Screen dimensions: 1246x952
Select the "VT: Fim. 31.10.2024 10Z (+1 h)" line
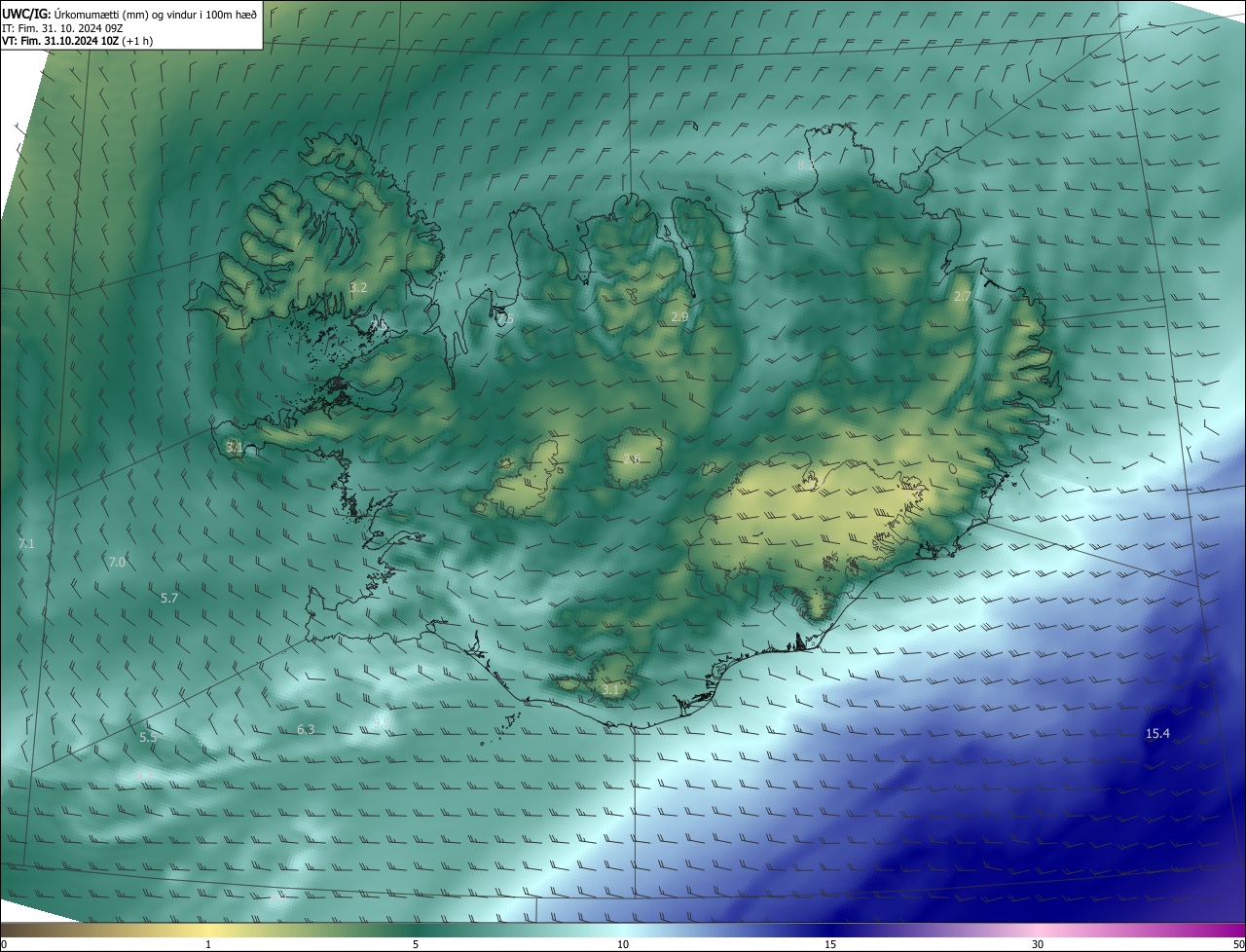pyautogui.click(x=79, y=41)
